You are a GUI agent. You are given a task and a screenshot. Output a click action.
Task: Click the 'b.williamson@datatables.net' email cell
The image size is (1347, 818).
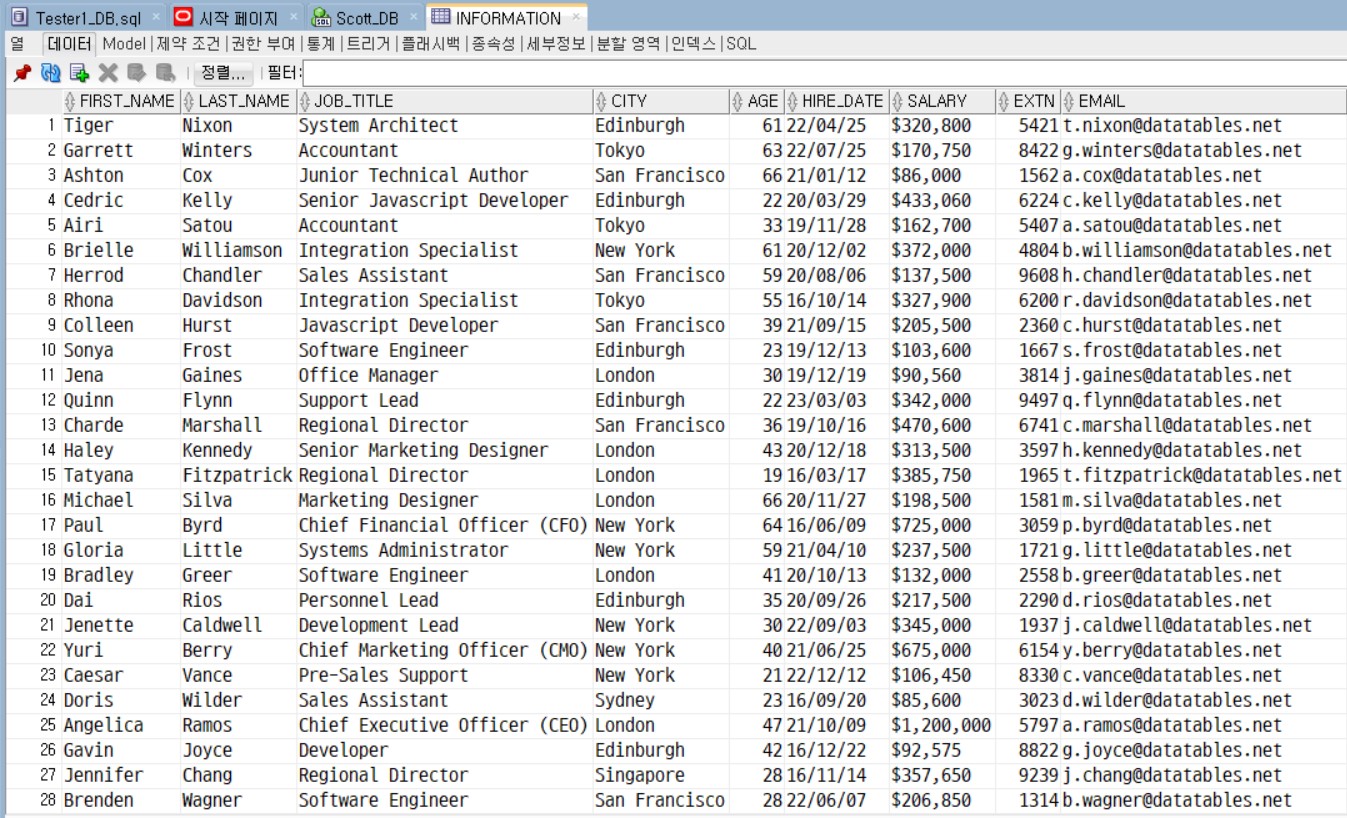pos(1203,251)
